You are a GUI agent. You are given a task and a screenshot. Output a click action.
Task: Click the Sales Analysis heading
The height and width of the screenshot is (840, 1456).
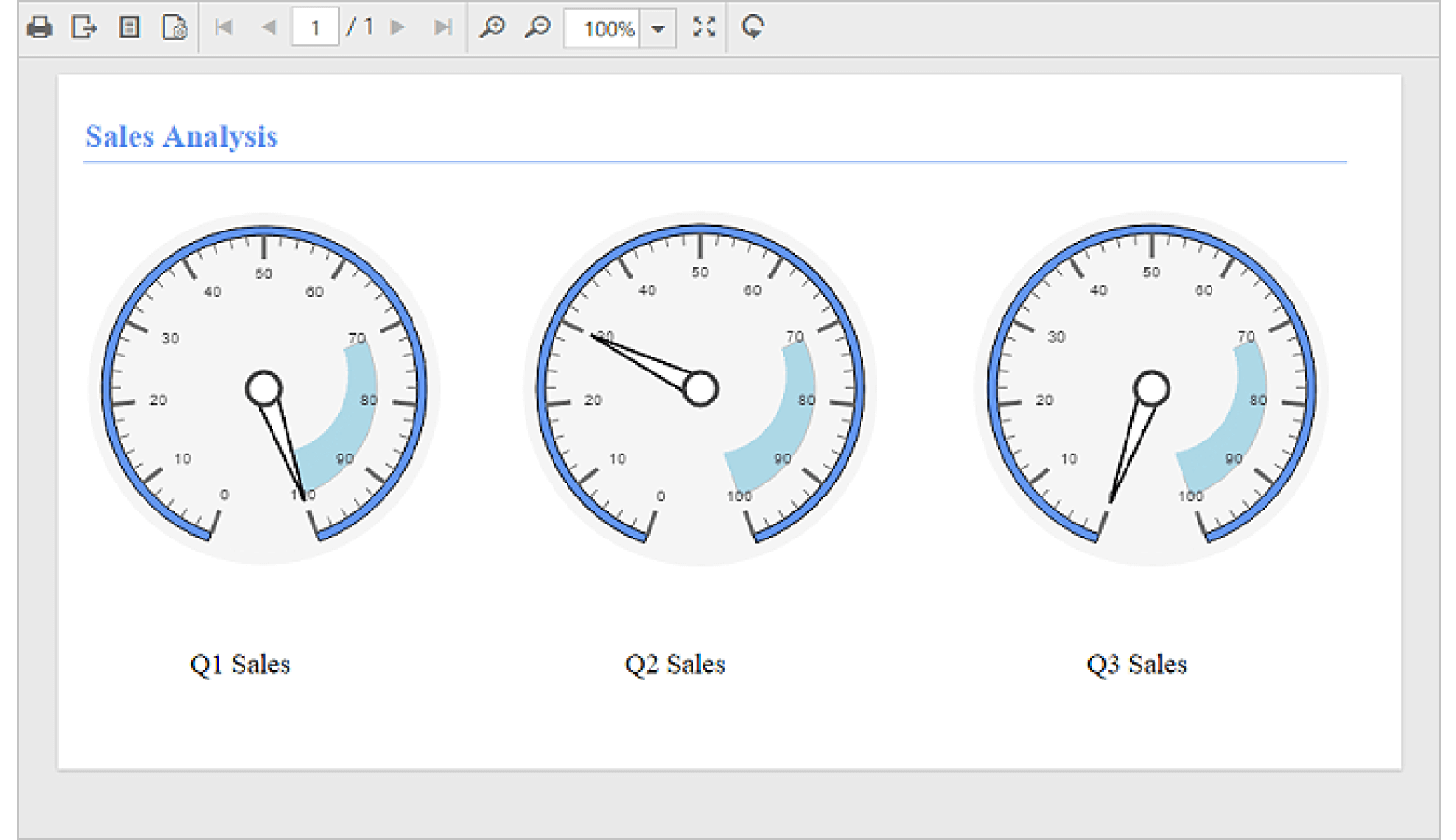181,136
